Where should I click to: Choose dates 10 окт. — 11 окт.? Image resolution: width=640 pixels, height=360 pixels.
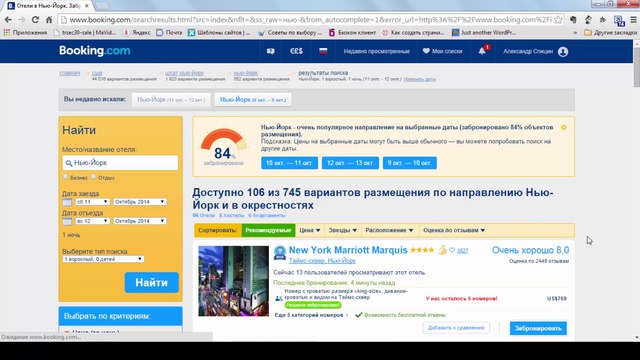(x=289, y=163)
